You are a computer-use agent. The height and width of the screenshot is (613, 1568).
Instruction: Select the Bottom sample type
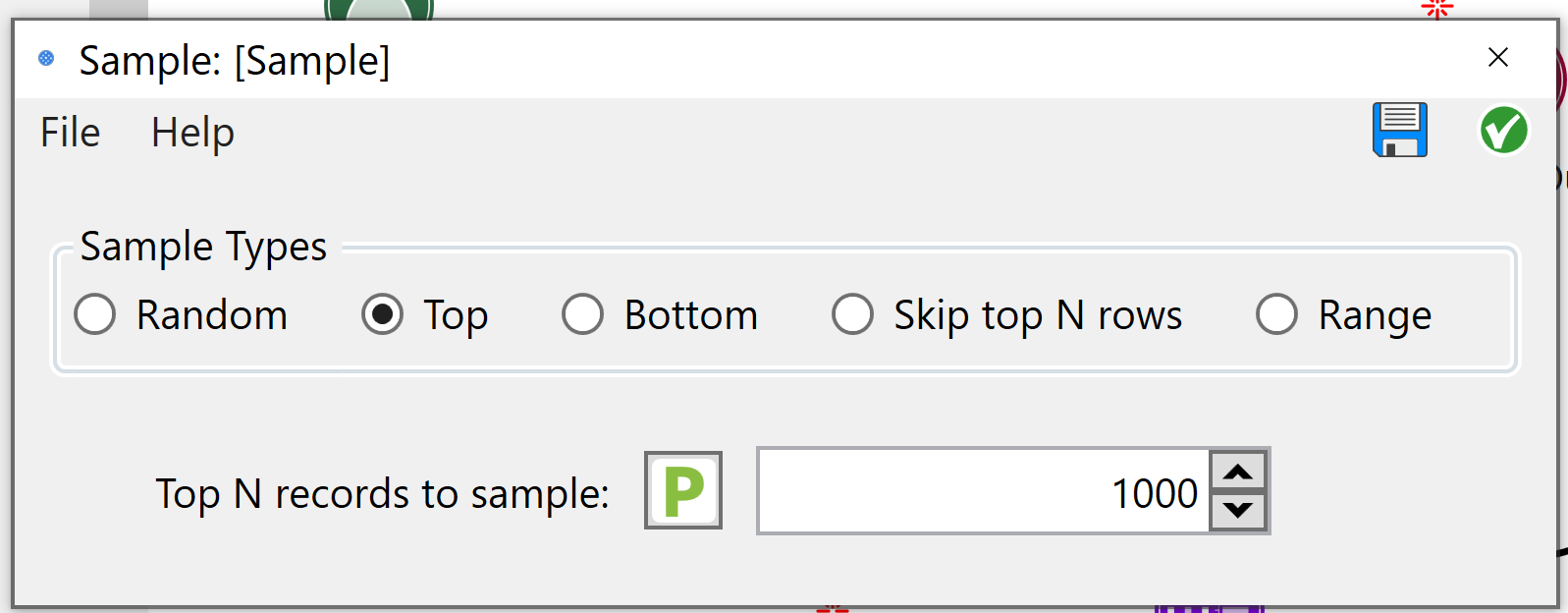pyautogui.click(x=584, y=315)
